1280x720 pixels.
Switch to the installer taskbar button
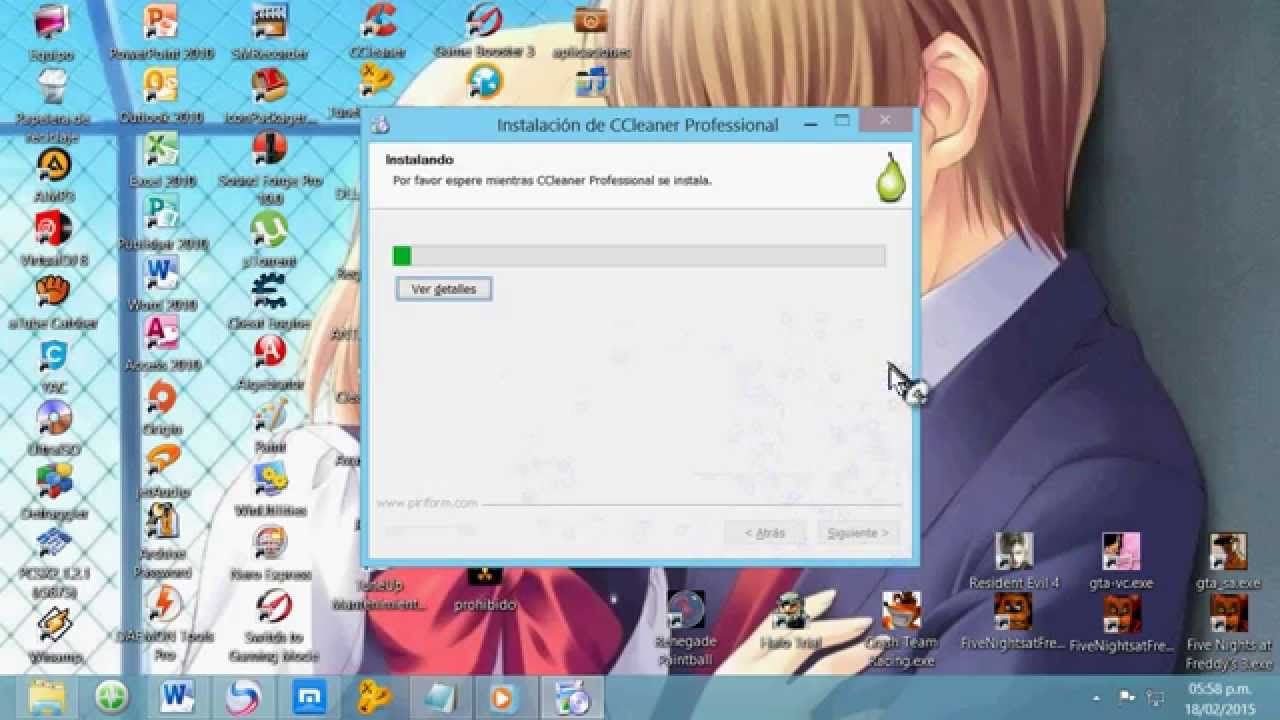(x=573, y=697)
